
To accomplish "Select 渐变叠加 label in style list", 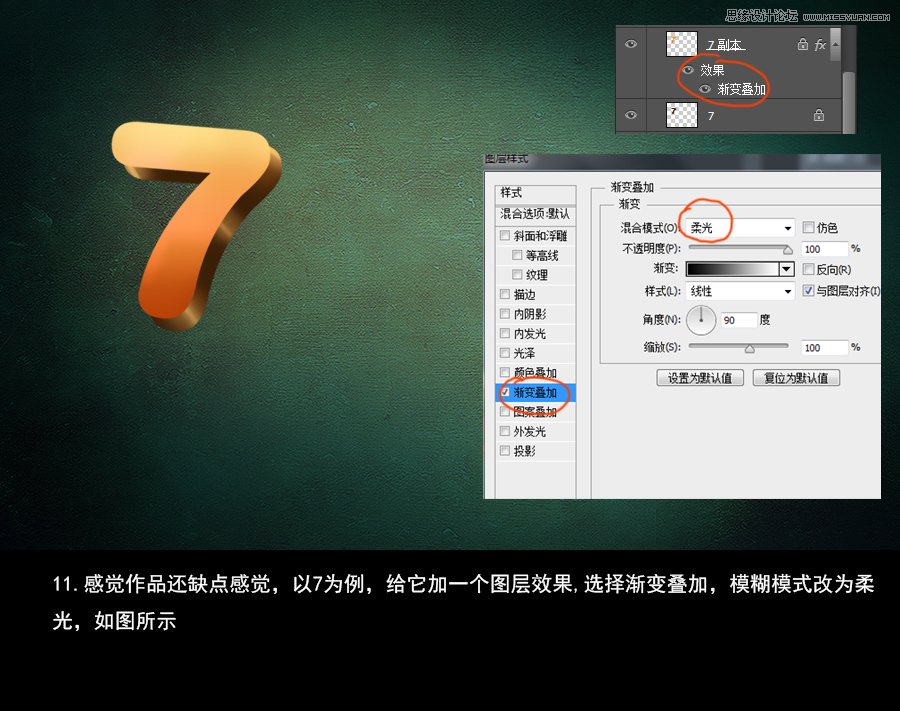I will 535,393.
